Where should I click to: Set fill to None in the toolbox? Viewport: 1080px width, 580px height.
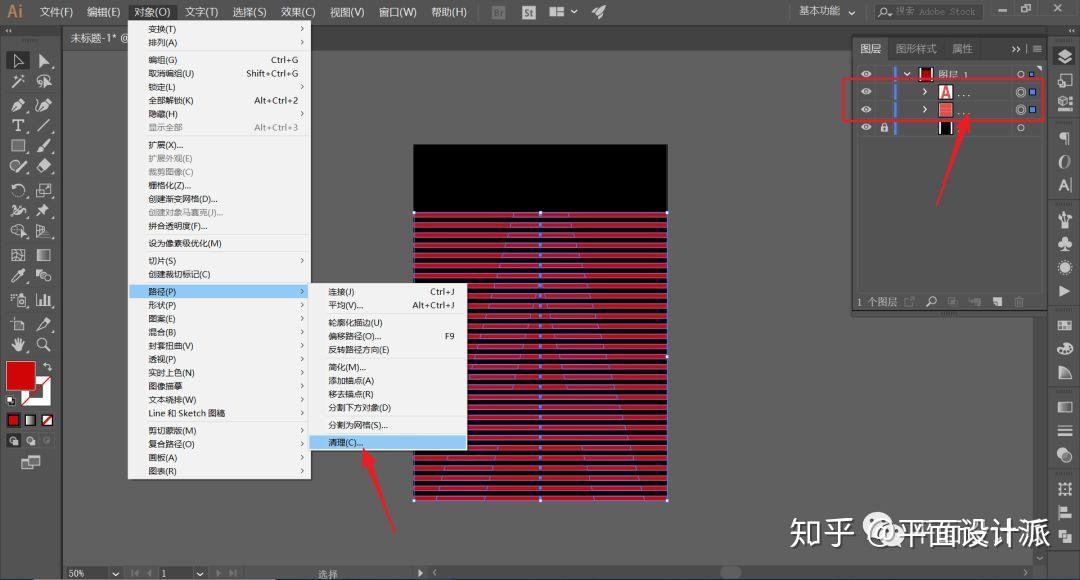click(47, 420)
